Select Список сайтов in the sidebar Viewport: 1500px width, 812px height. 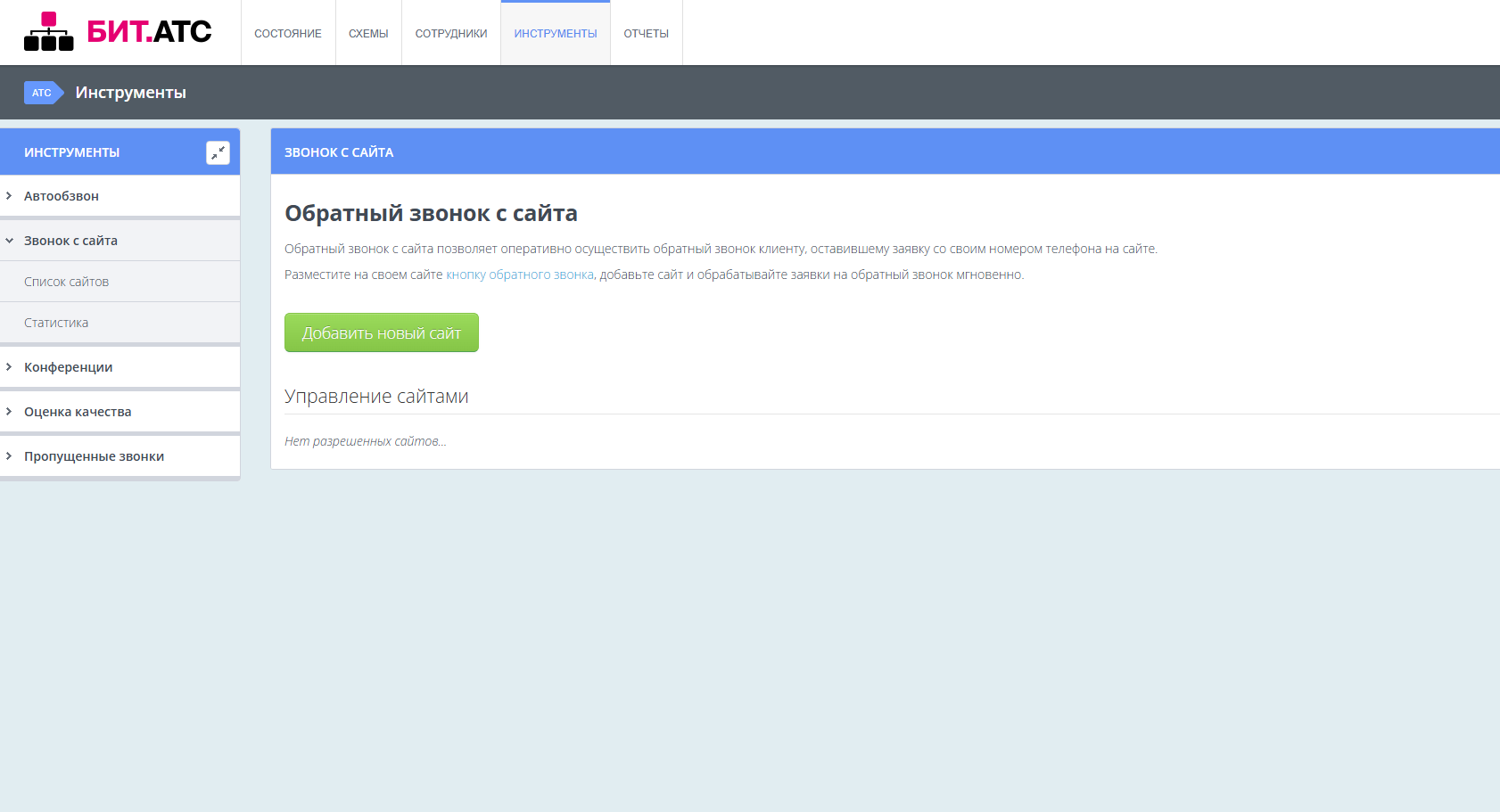(x=66, y=282)
